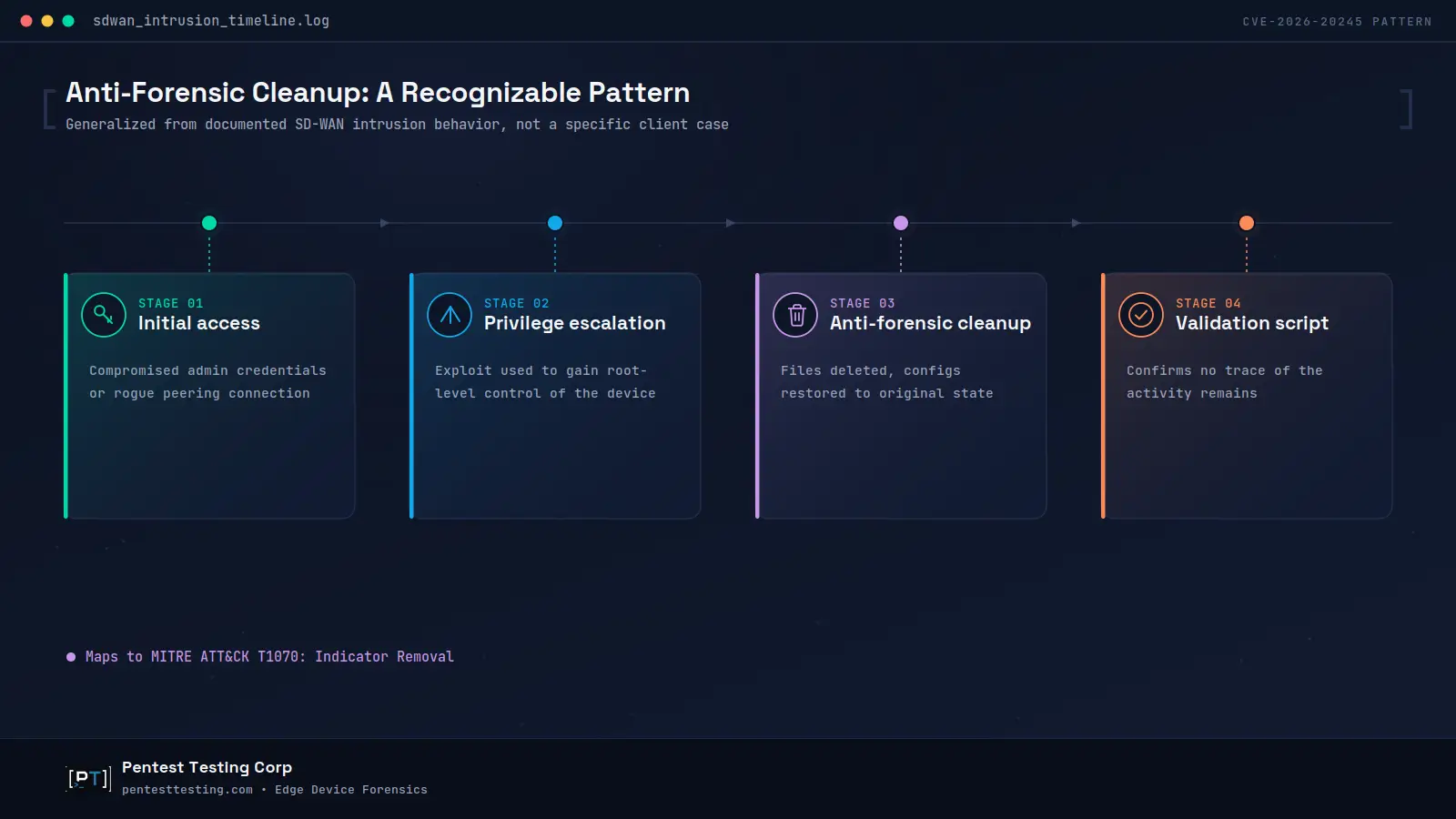Click the MITRE ATT&CK T1070 mapping note

coord(269,657)
